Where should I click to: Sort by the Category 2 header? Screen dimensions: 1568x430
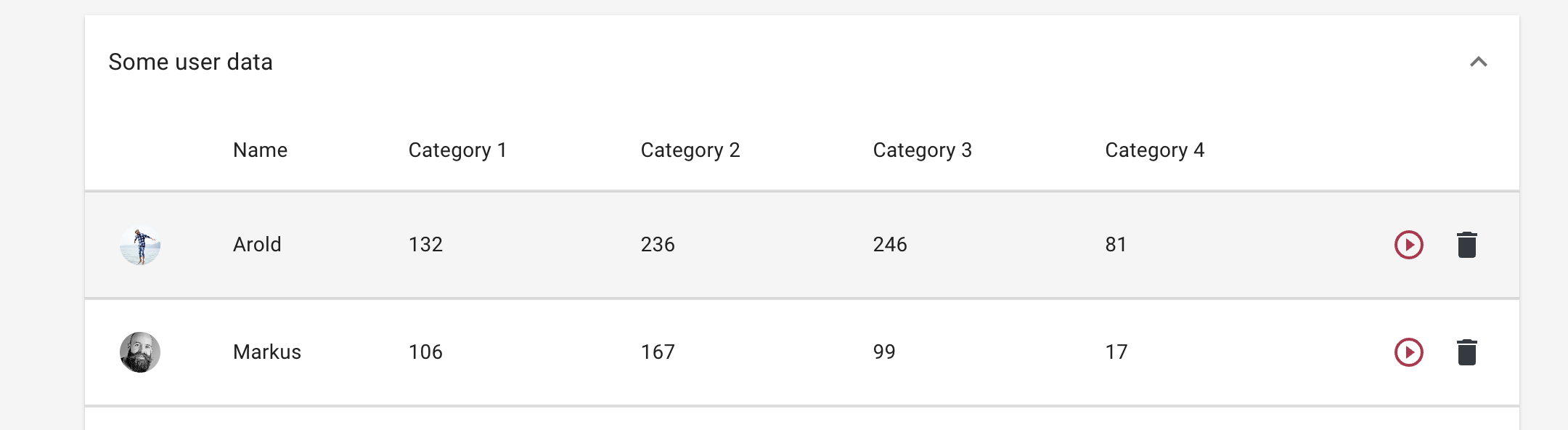point(690,150)
